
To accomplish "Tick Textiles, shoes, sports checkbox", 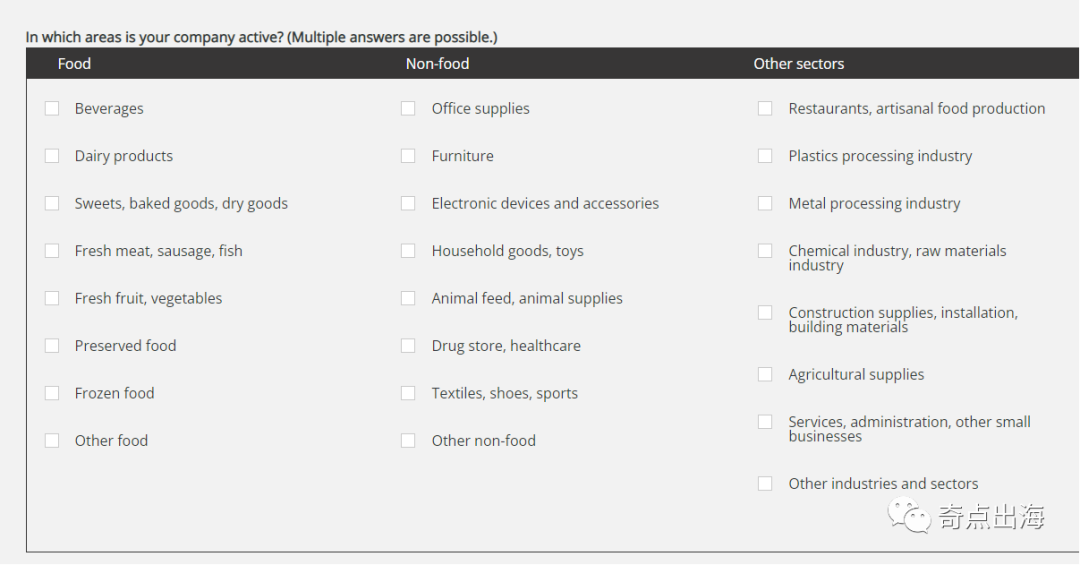I will coord(408,393).
